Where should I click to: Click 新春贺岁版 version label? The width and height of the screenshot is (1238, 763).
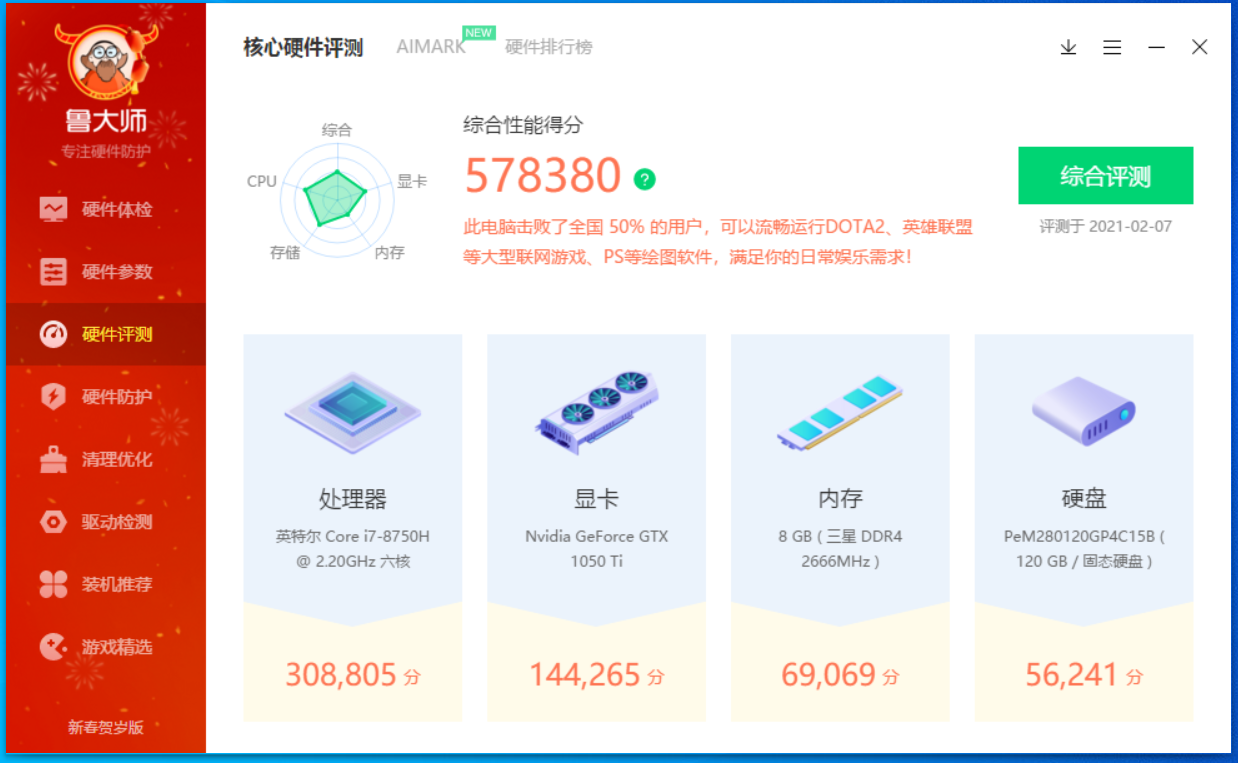[x=106, y=727]
